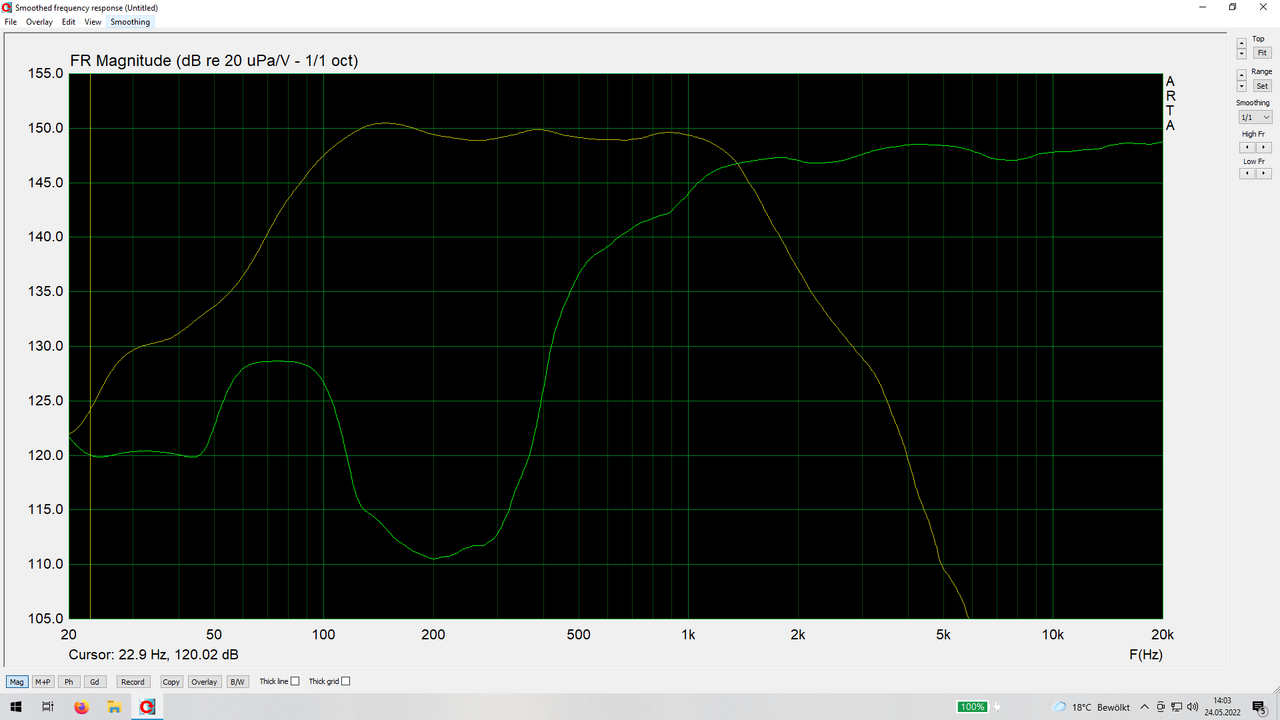Open the Edit menu

point(68,22)
